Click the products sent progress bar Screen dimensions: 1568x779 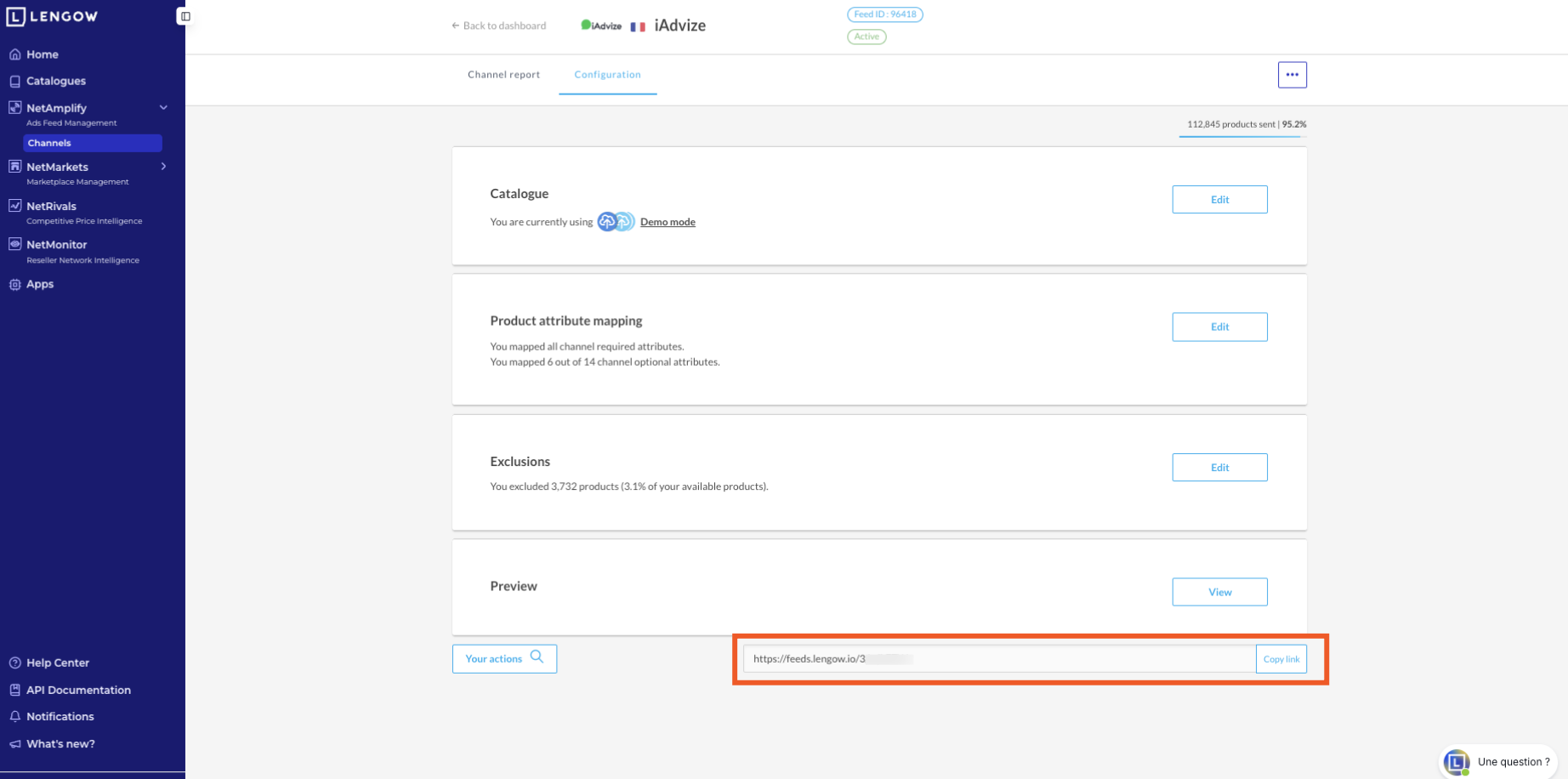1242,136
